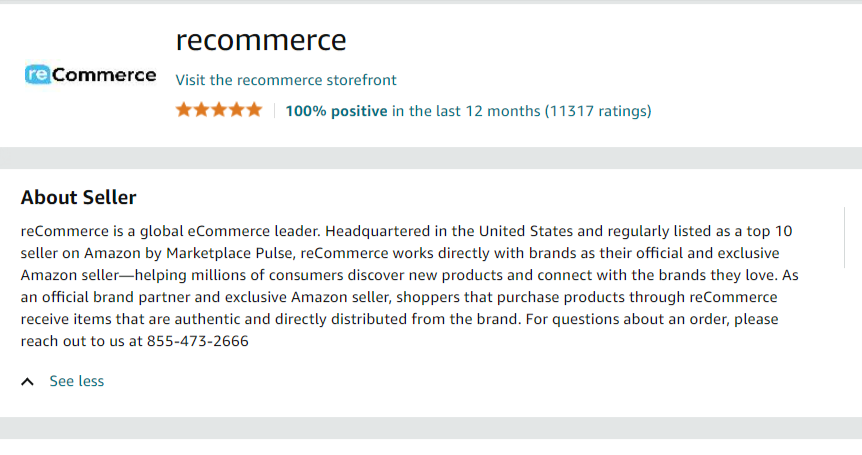The image size is (862, 455).
Task: Click the phone number 855-473-2666
Action: (x=198, y=341)
